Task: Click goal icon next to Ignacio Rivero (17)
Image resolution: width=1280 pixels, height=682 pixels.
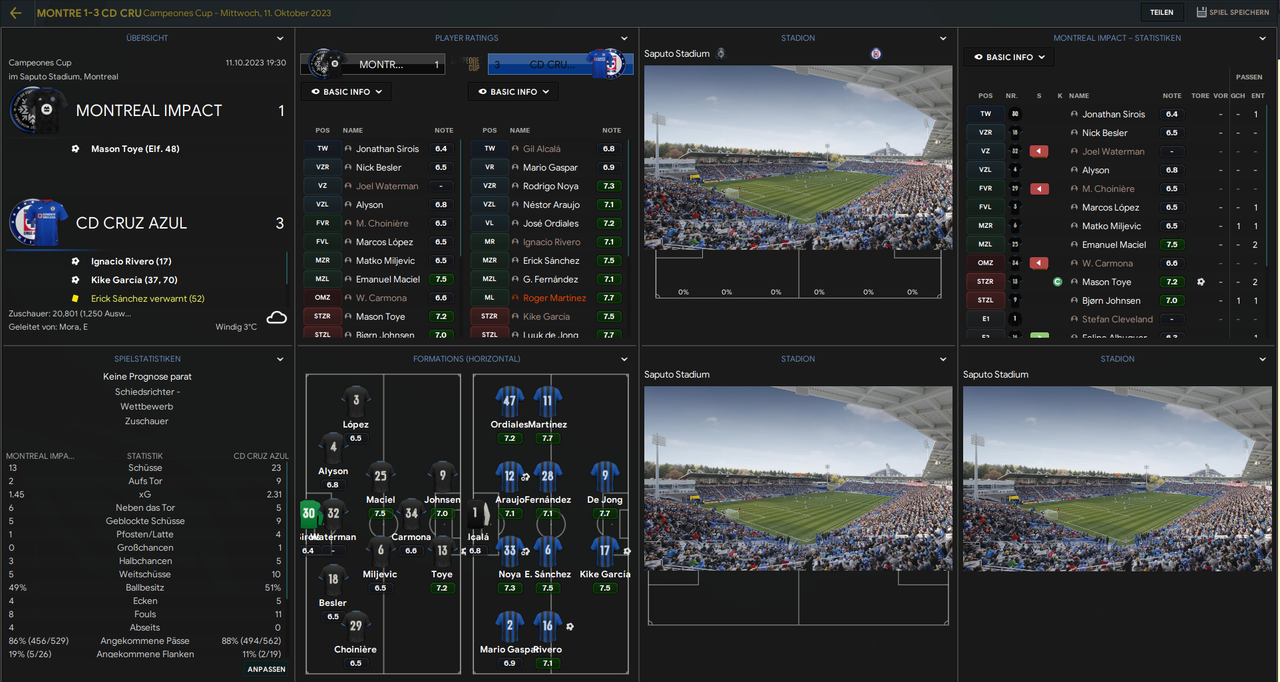Action: coord(75,261)
